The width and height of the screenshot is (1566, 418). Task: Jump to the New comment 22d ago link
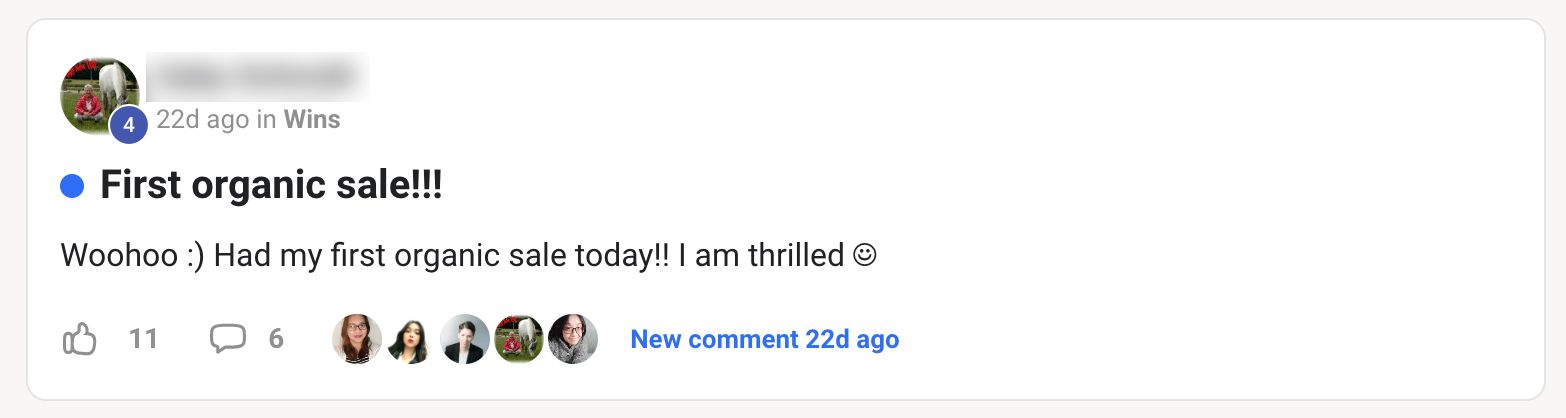765,340
